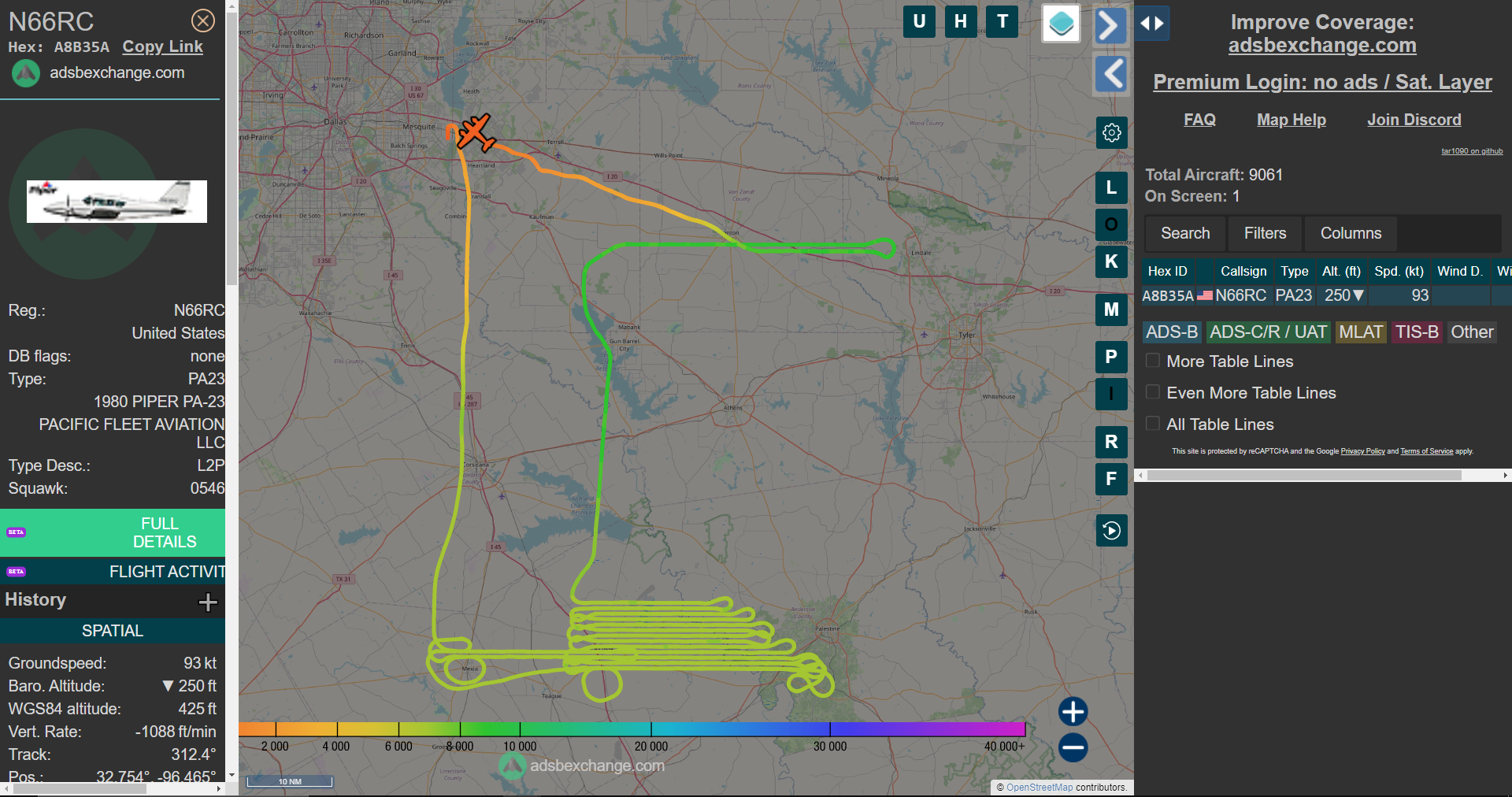1512x797 pixels.
Task: Toggle the K map button
Action: click(1111, 261)
